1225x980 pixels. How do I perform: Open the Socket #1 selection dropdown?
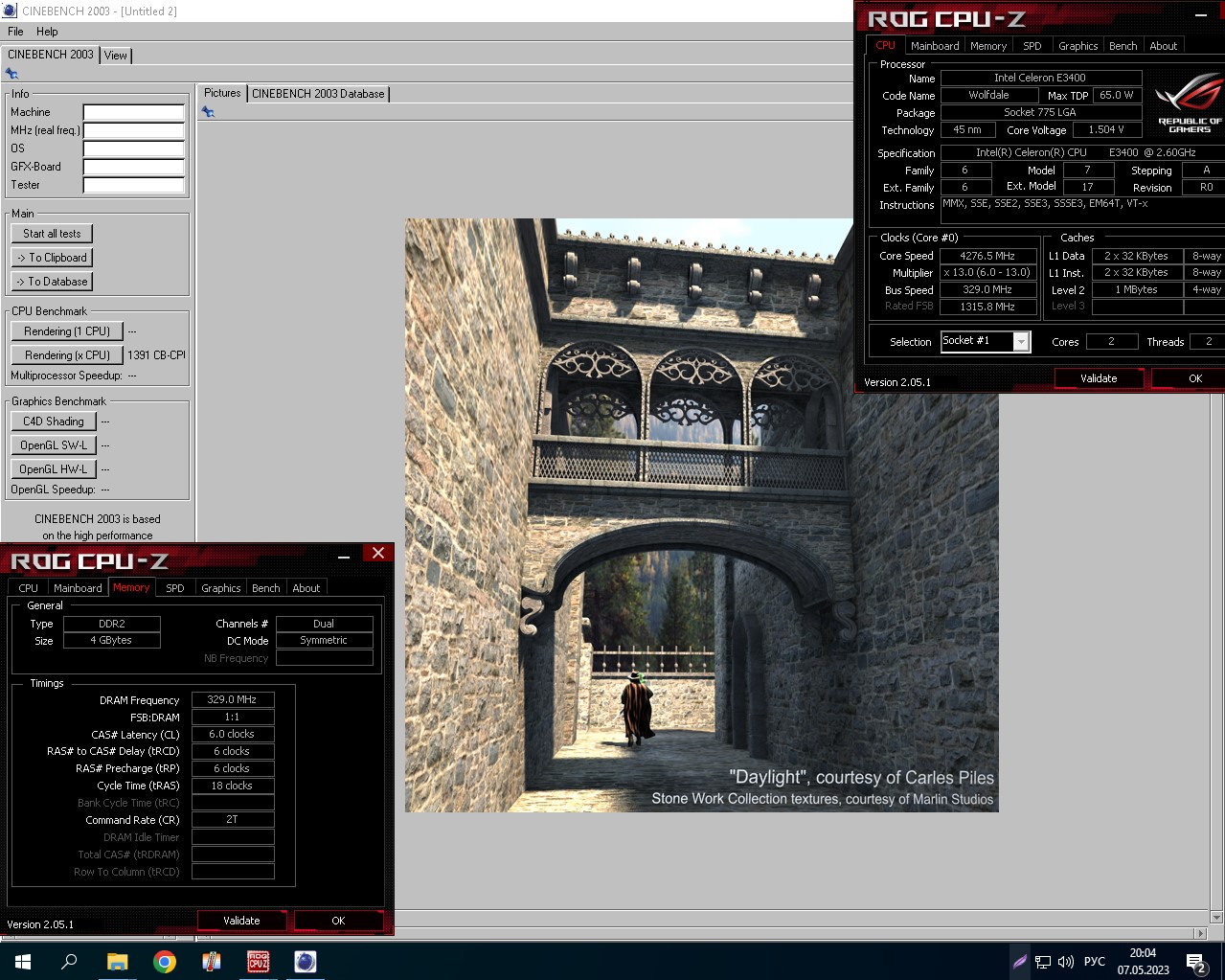1021,341
